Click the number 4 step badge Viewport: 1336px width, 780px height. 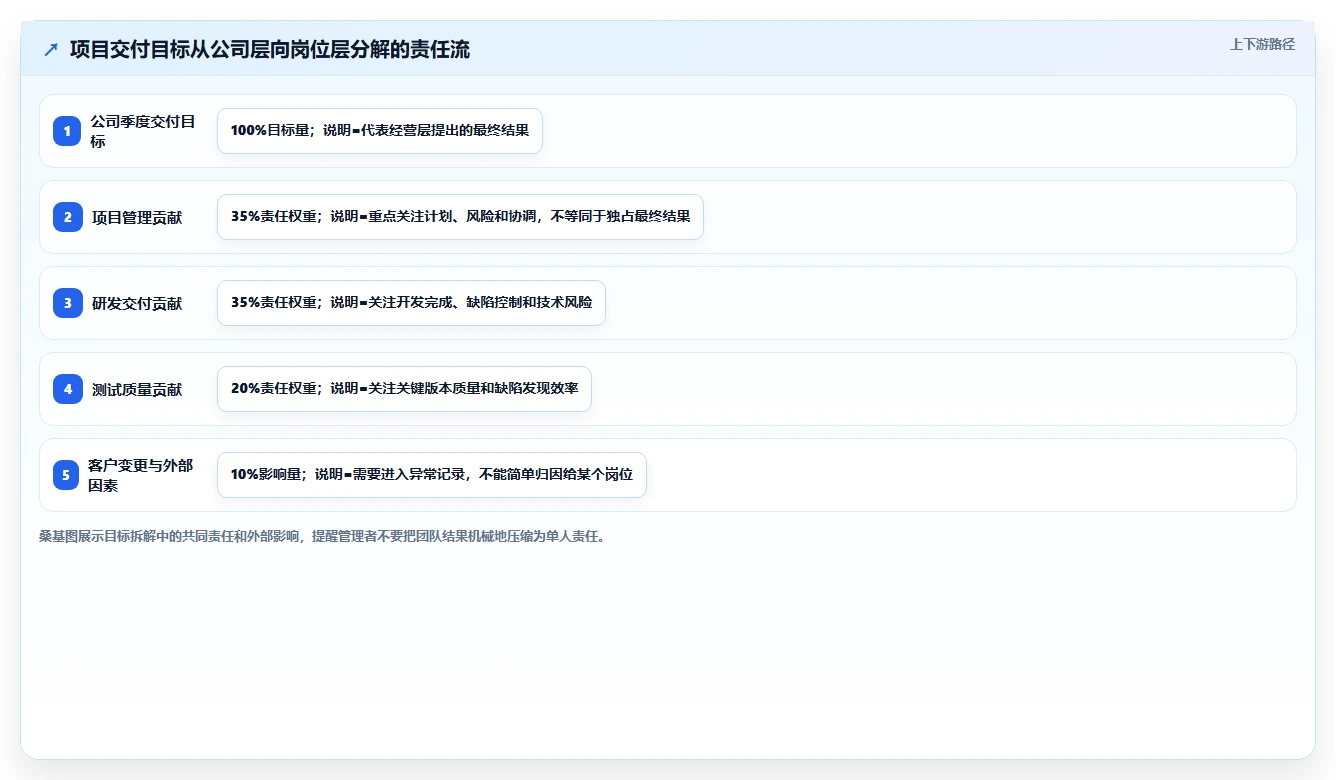pyautogui.click(x=68, y=389)
